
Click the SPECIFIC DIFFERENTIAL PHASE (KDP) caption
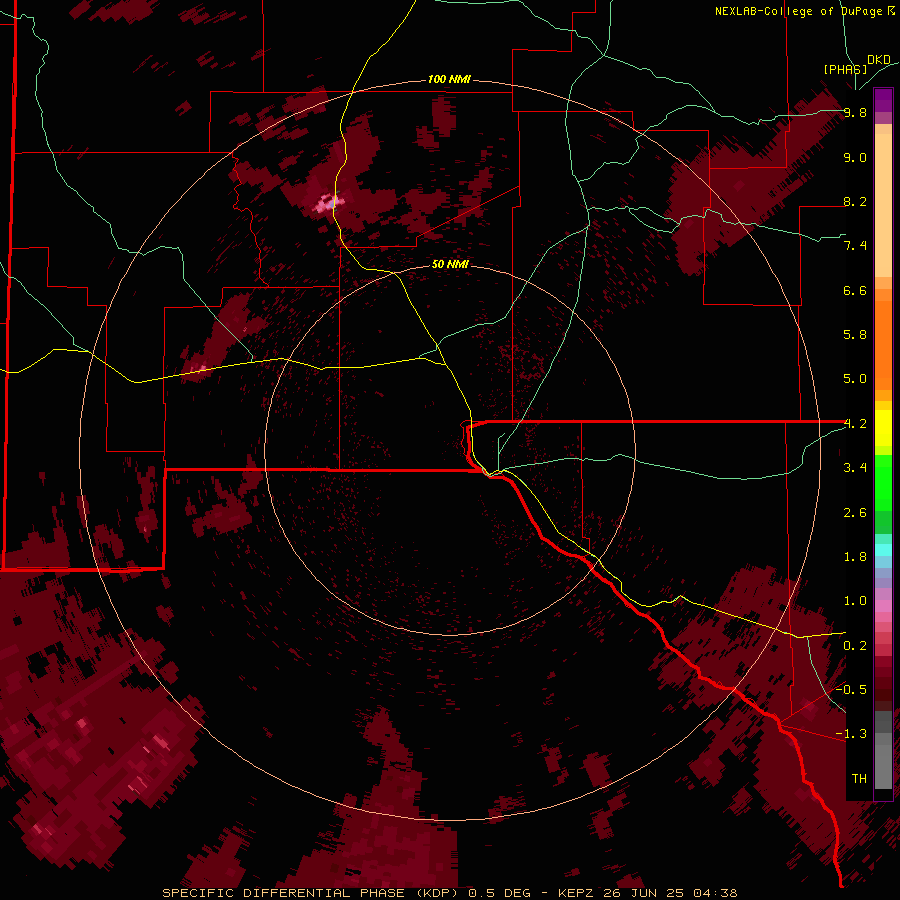[x=313, y=893]
